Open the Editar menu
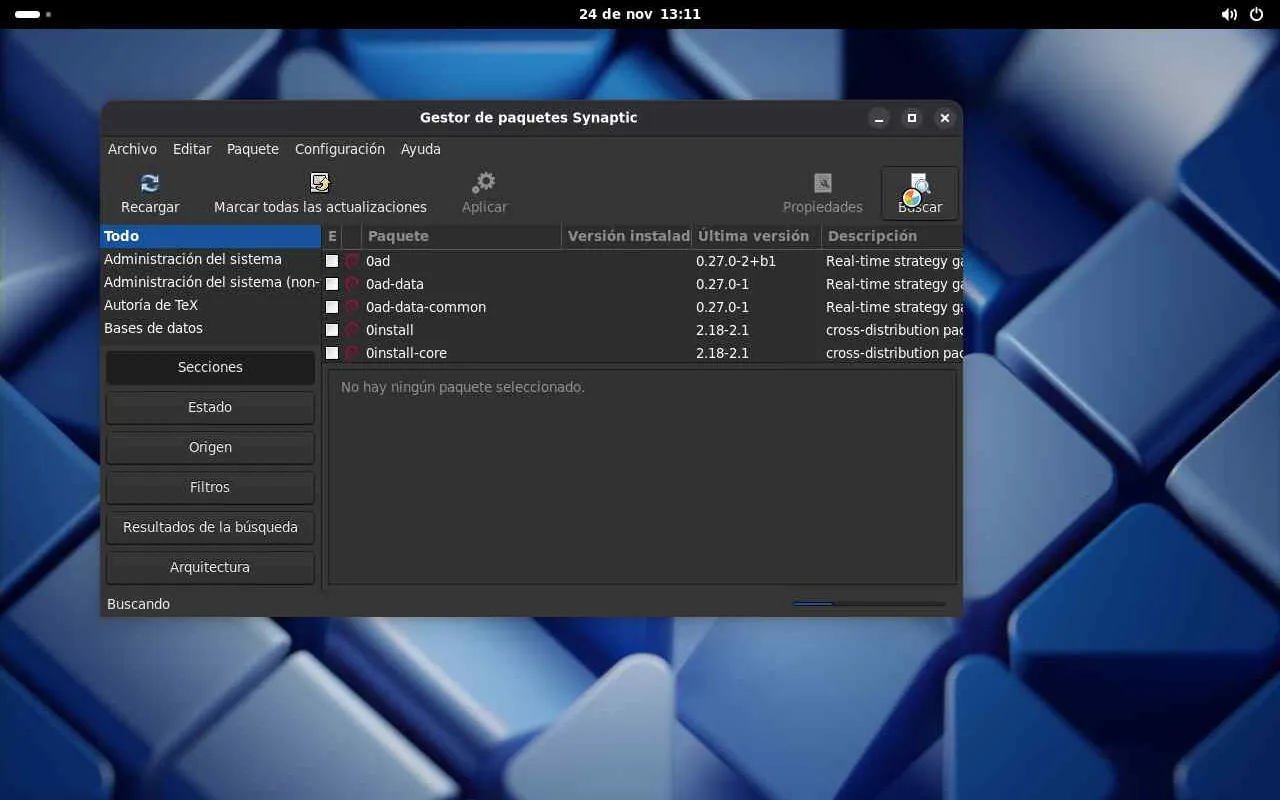 (x=192, y=149)
